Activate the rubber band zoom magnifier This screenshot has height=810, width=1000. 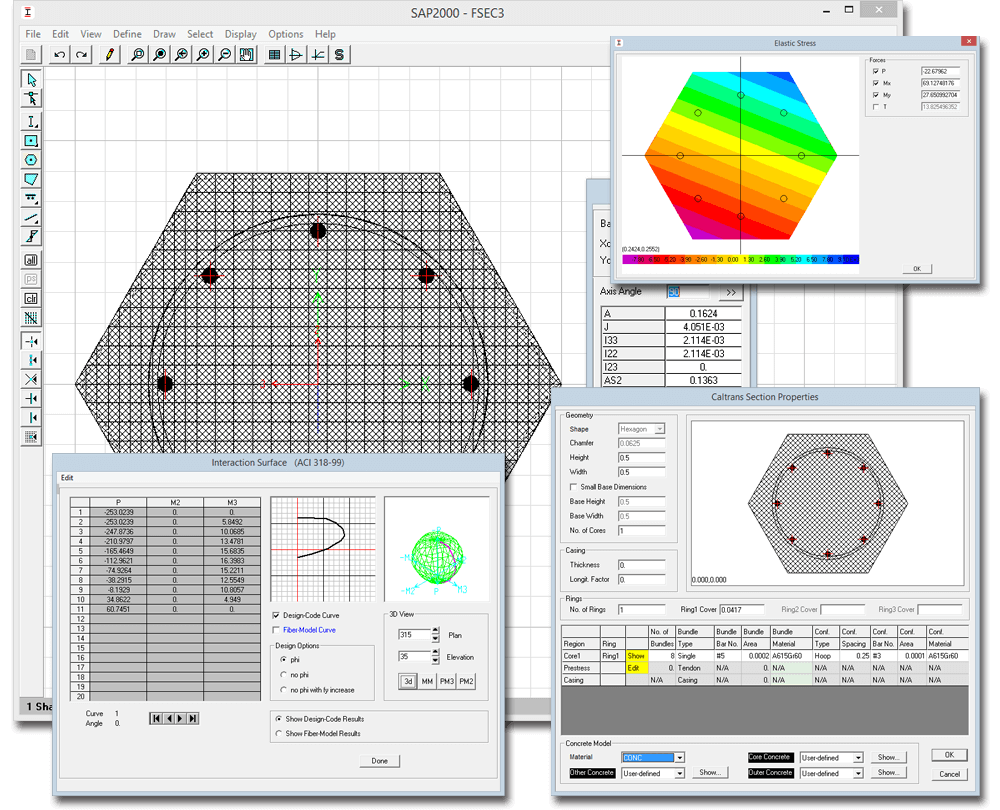point(137,55)
